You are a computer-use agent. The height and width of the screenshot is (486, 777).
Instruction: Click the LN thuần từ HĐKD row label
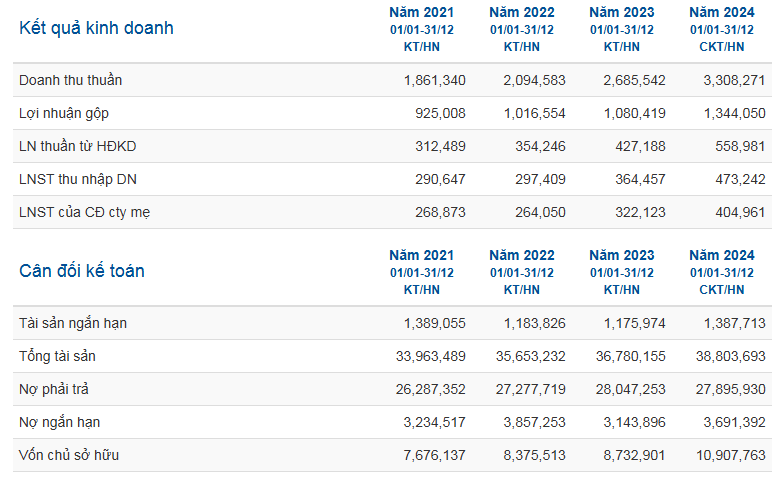coord(78,146)
